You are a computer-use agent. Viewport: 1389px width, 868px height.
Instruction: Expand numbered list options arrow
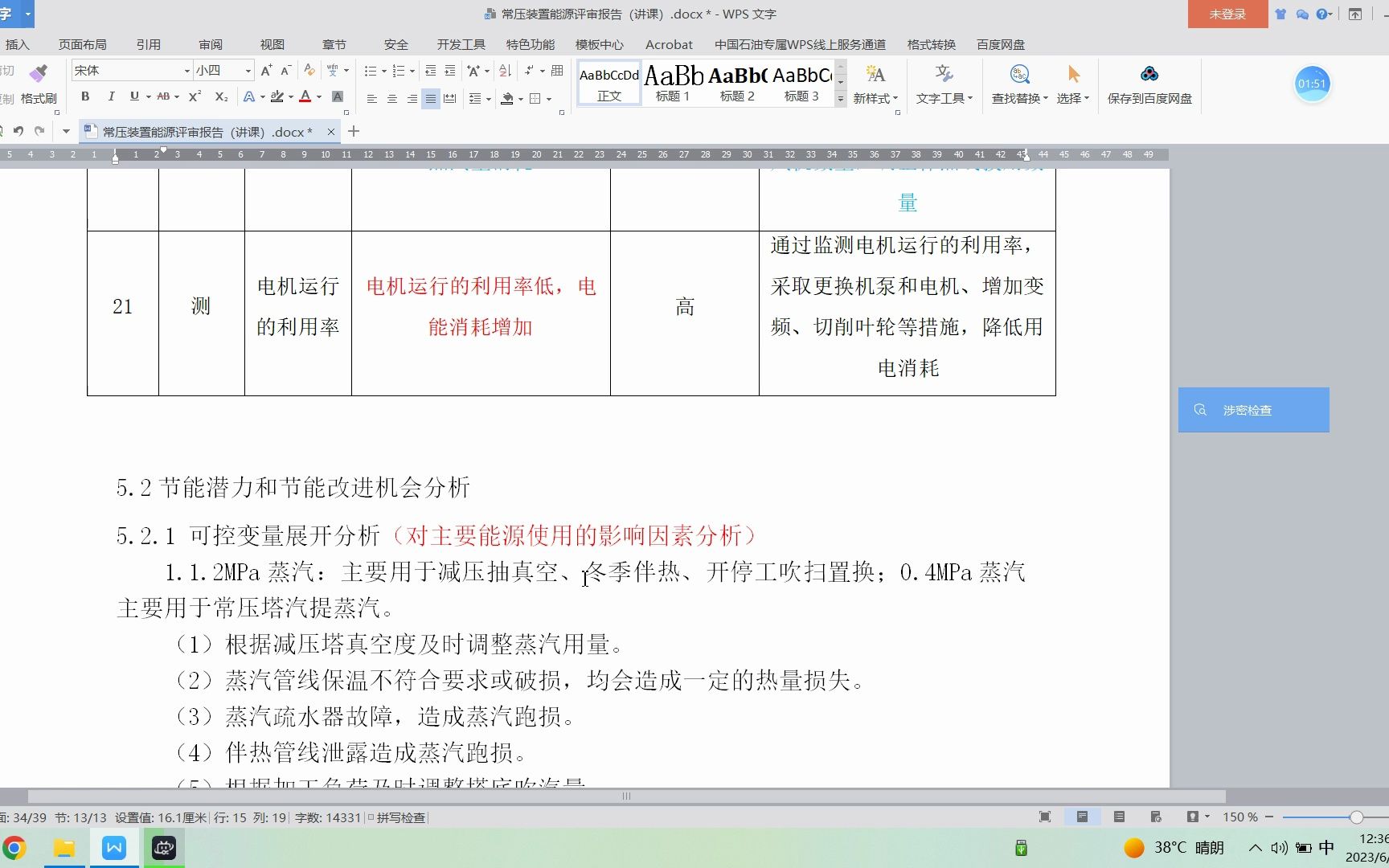412,71
